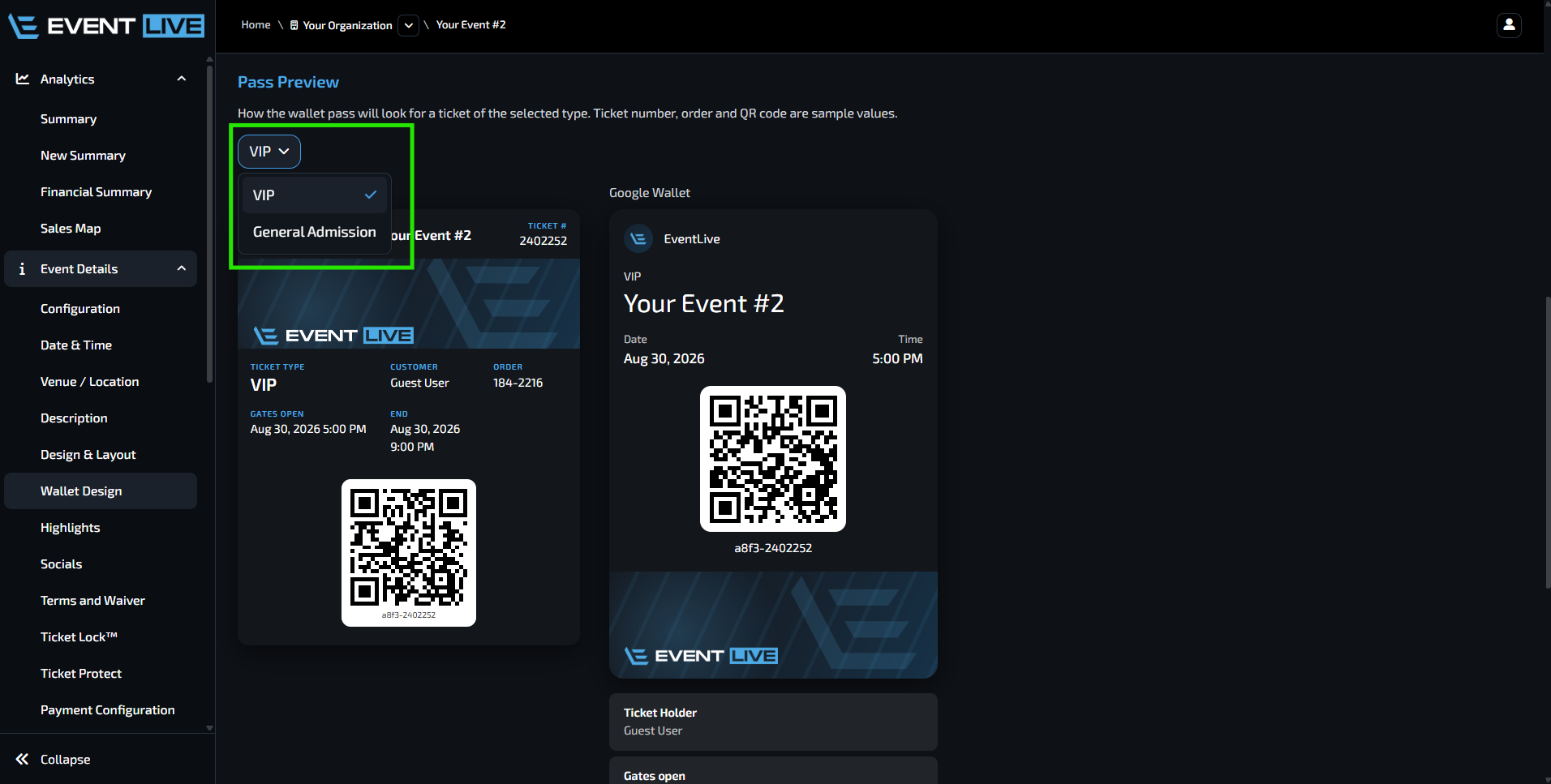The width and height of the screenshot is (1551, 784).
Task: Open Terms and Waiver settings
Action: coord(92,601)
